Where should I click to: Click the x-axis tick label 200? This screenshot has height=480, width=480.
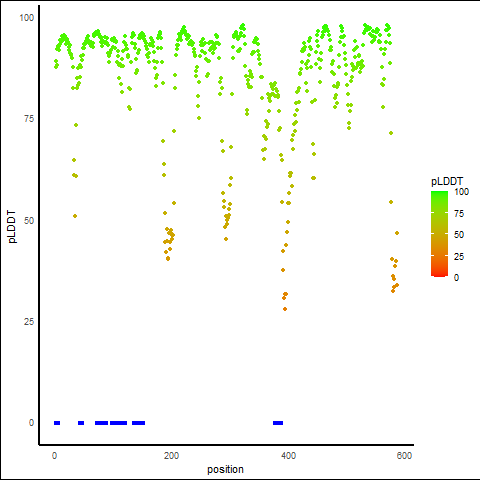[171, 456]
